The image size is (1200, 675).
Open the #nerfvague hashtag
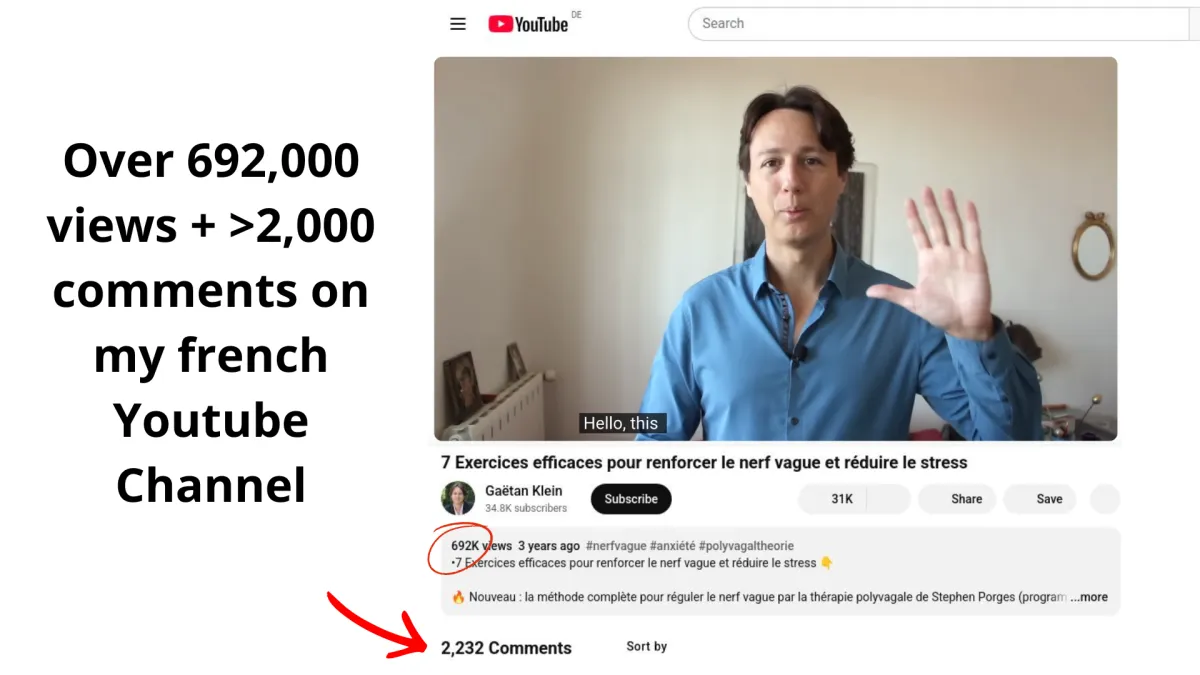coord(616,546)
